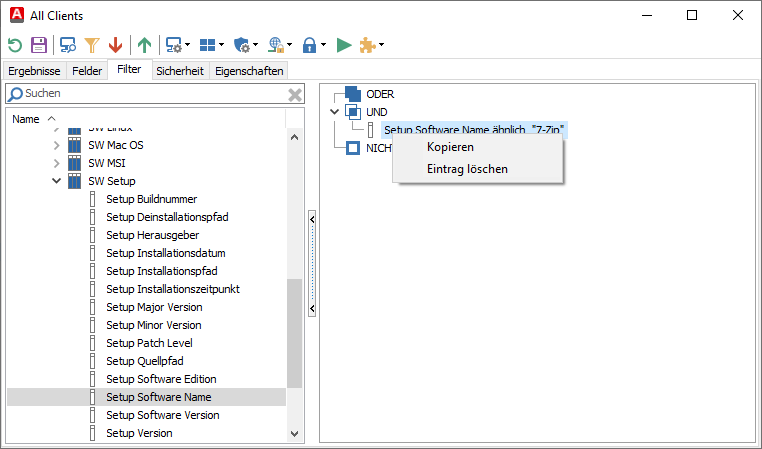Click the green play arrow icon

[343, 45]
